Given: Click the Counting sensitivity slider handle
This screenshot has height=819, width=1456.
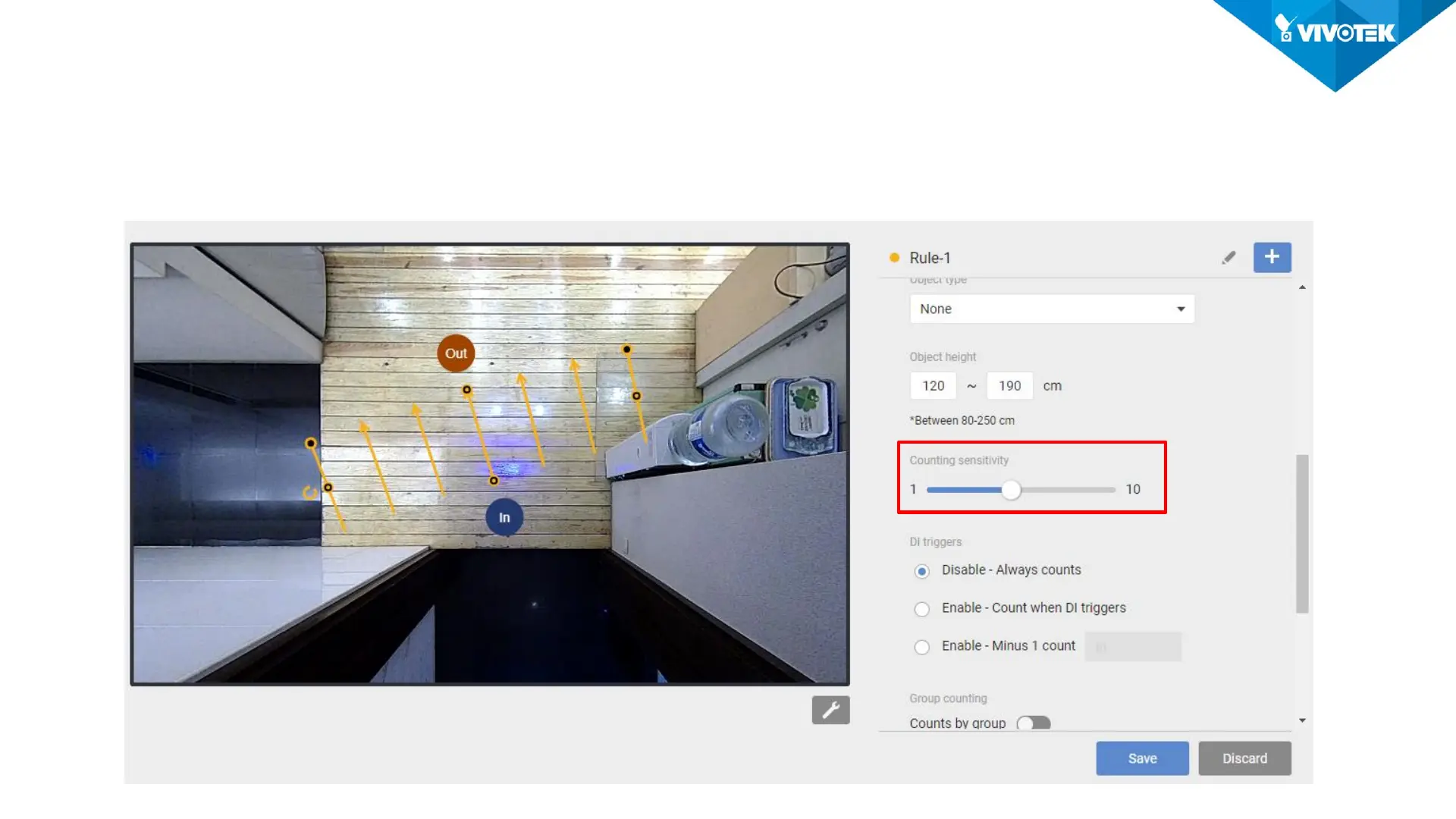Looking at the screenshot, I should (x=1011, y=490).
